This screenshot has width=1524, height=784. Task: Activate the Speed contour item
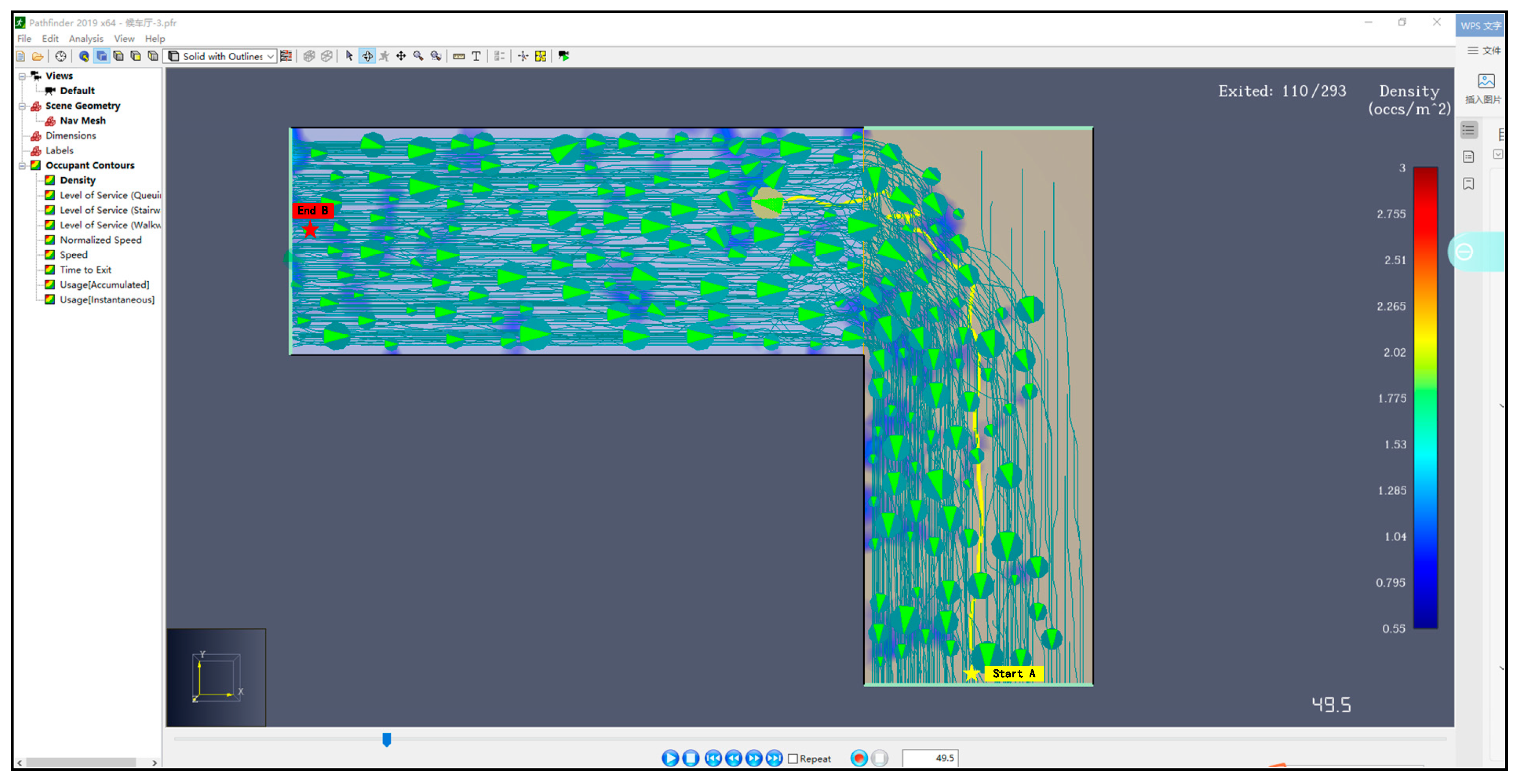coord(73,255)
